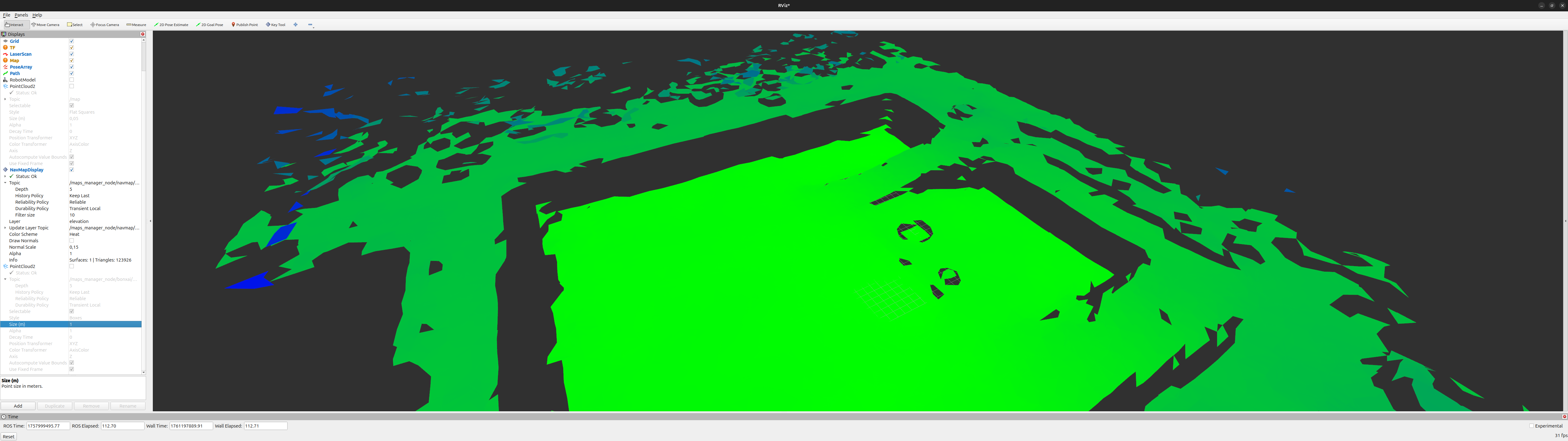The width and height of the screenshot is (1568, 441).
Task: Open the Panels menu
Action: click(x=21, y=15)
